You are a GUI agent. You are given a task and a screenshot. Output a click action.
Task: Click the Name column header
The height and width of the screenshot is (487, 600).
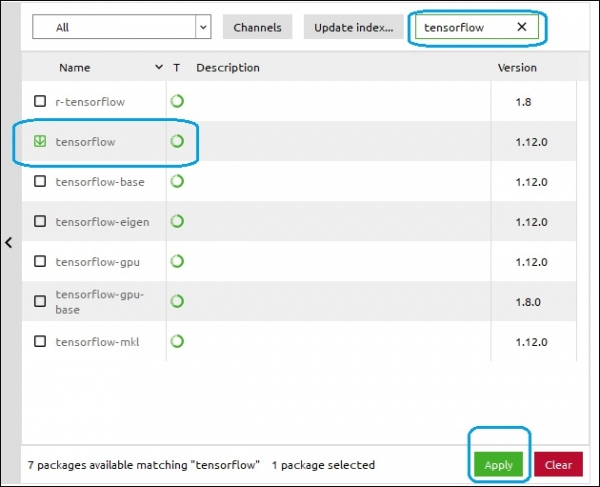coord(75,68)
